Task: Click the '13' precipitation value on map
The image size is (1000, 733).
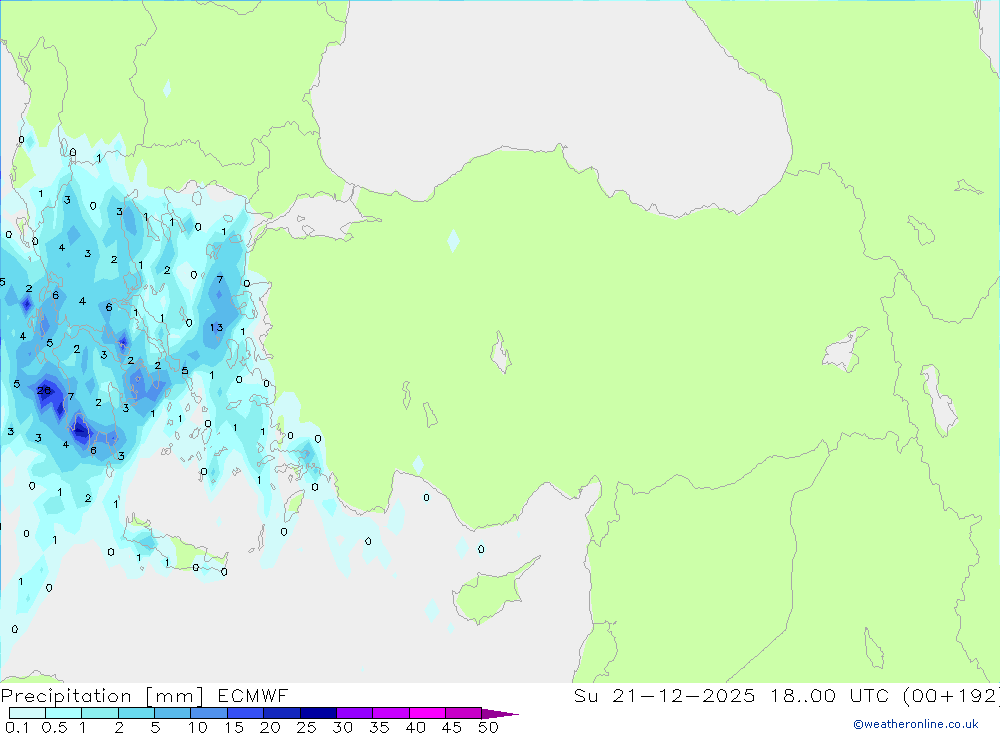Action: 217,327
